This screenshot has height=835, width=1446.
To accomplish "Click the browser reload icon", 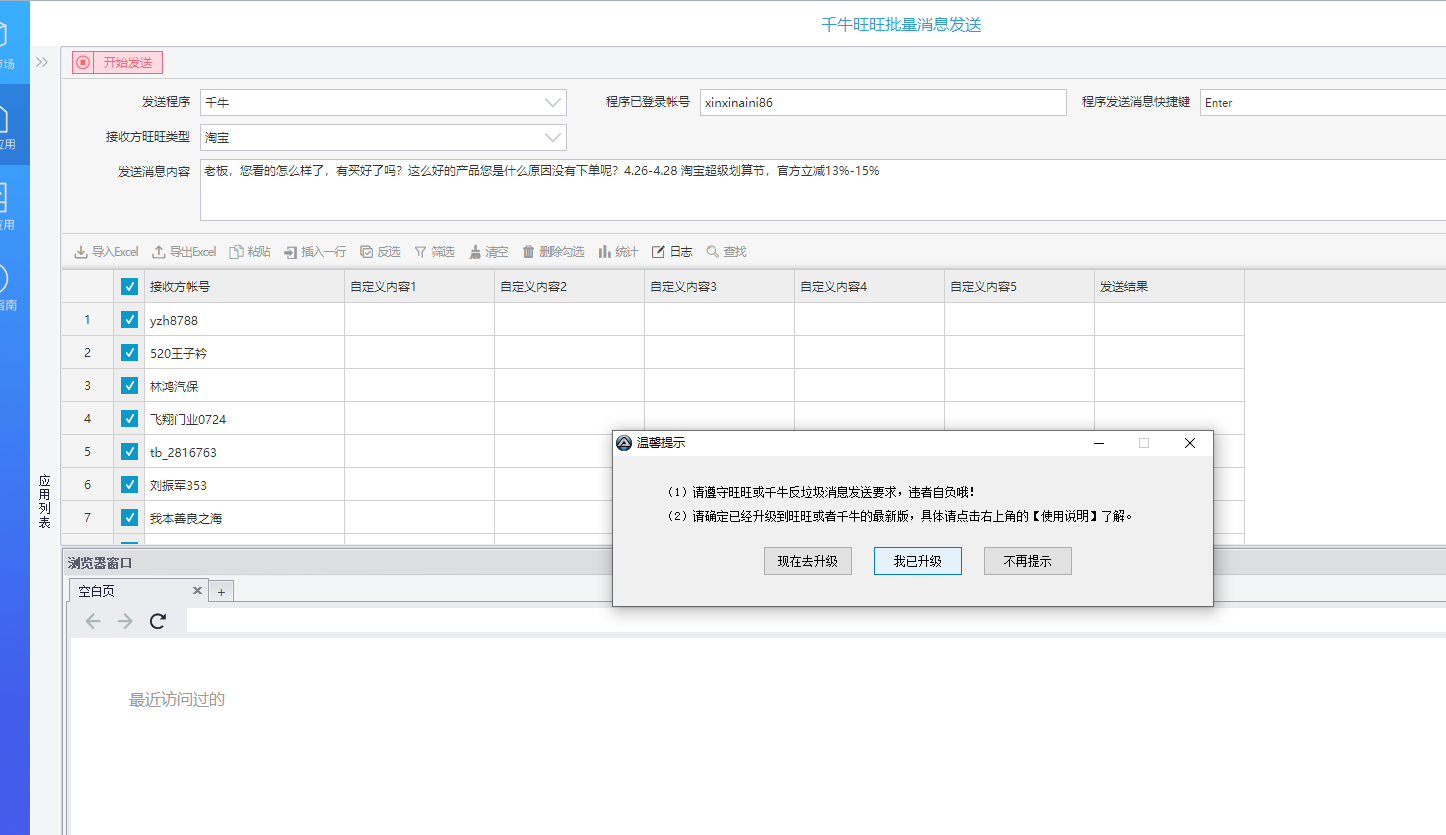I will (158, 621).
